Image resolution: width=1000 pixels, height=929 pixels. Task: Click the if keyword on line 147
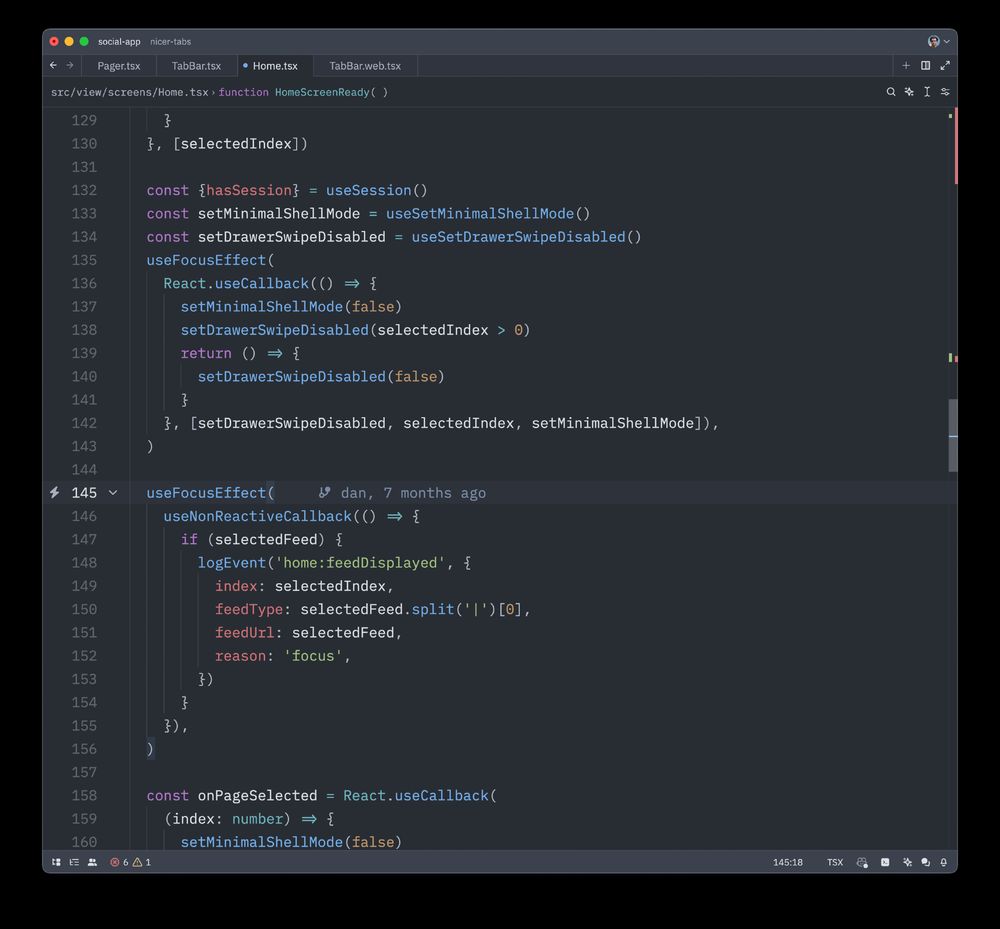click(x=189, y=539)
